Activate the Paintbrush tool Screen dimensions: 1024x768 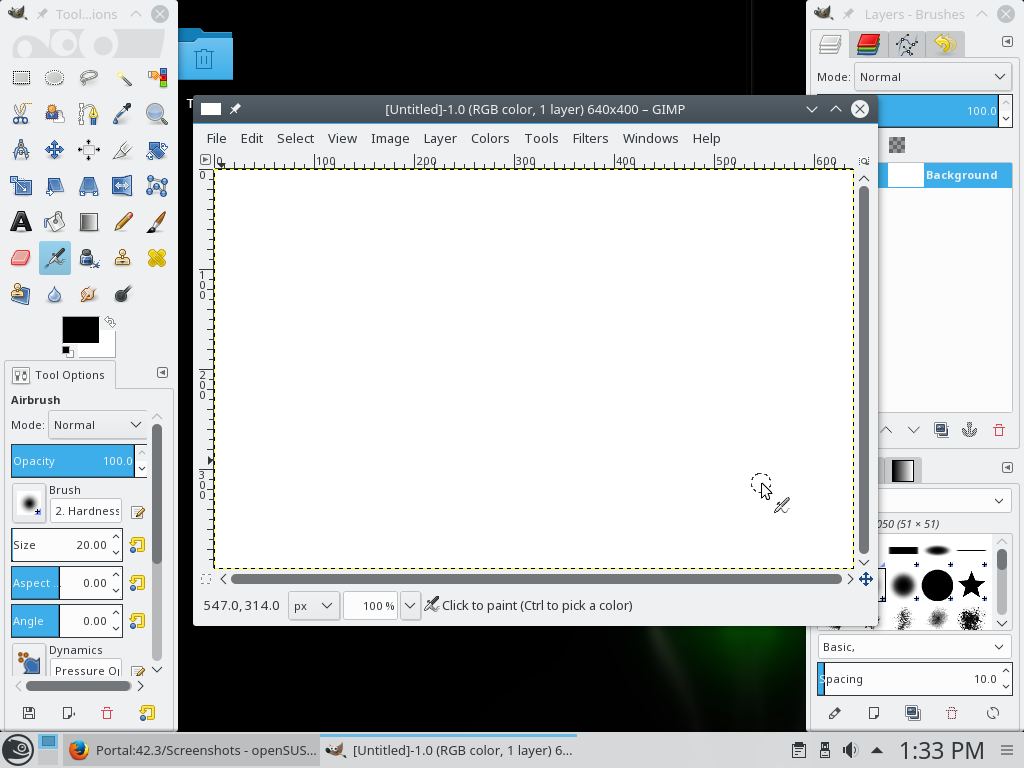[157, 222]
